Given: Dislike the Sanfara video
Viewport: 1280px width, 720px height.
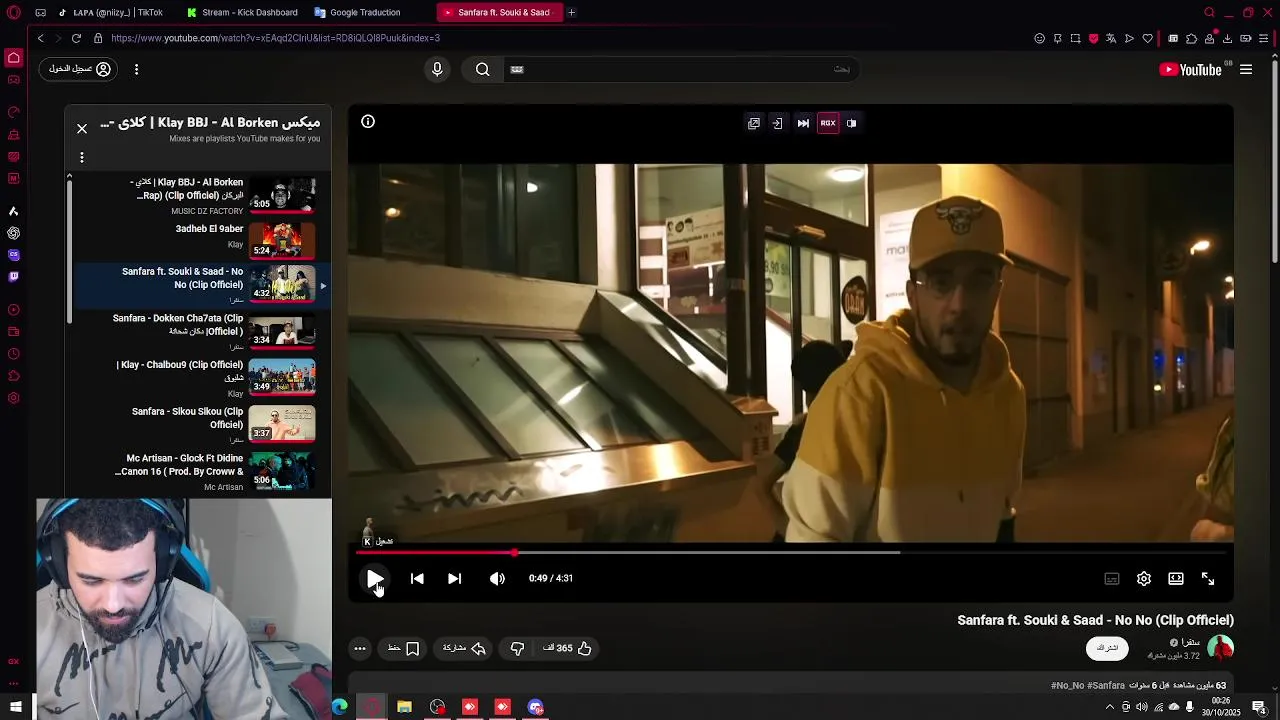Looking at the screenshot, I should tap(517, 648).
